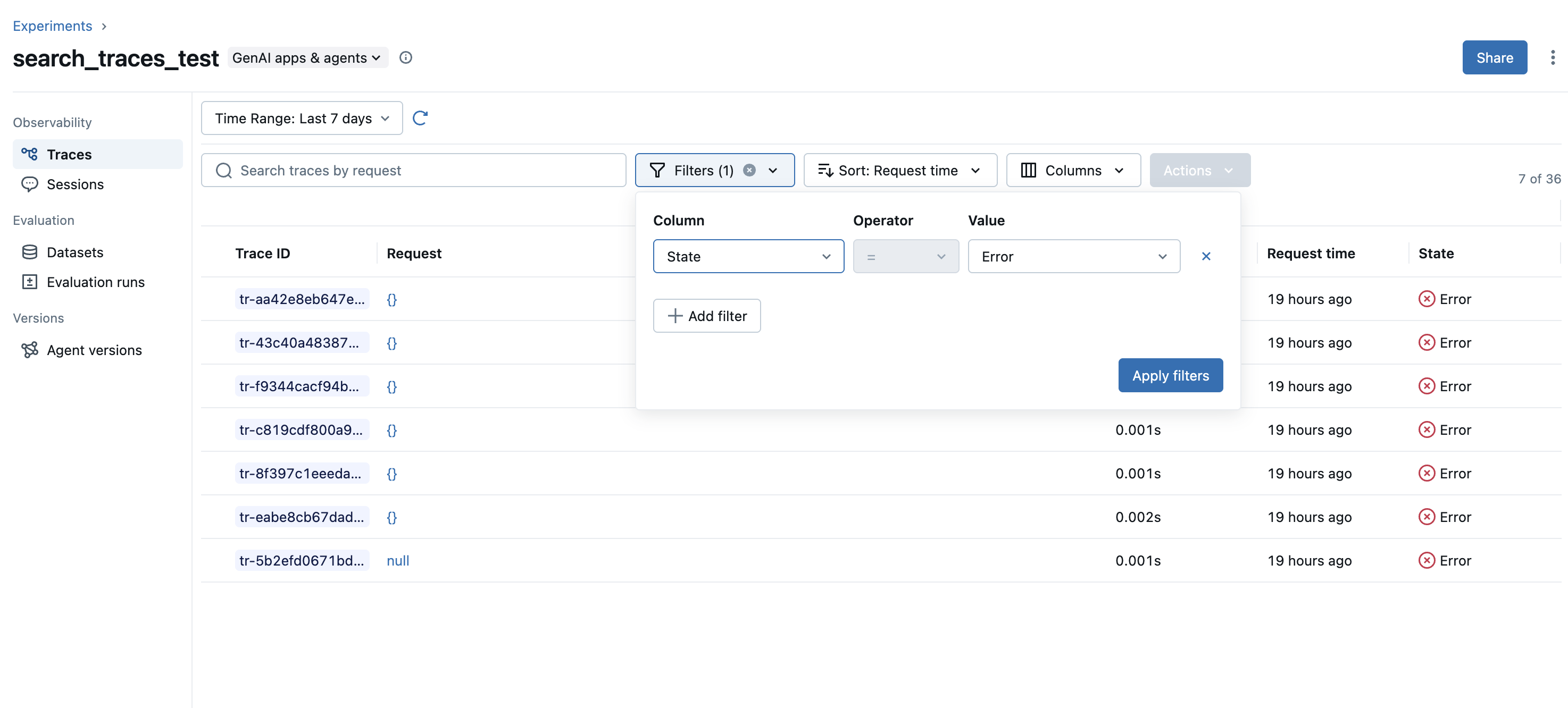Screen dimensions: 1568x708
Task: Open Evaluation runs panel
Action: pos(94,282)
